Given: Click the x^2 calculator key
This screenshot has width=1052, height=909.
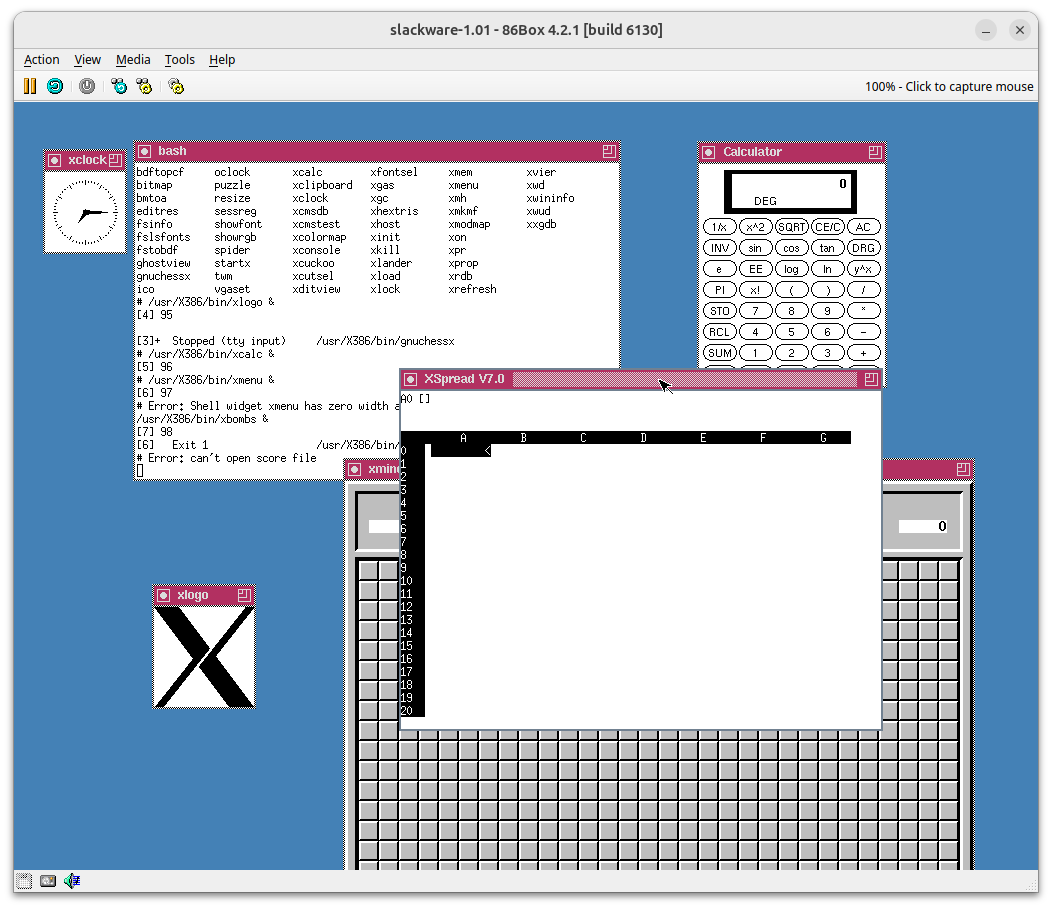Looking at the screenshot, I should (755, 227).
